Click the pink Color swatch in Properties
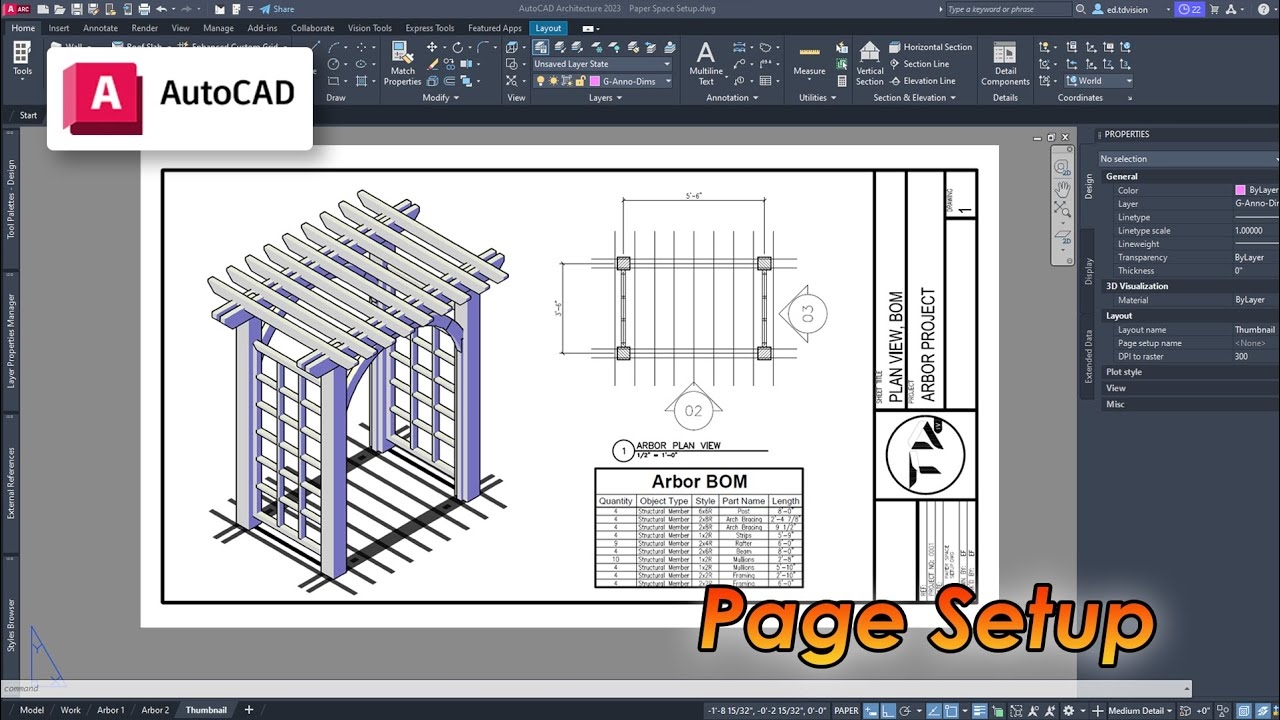1280x720 pixels. point(1240,190)
